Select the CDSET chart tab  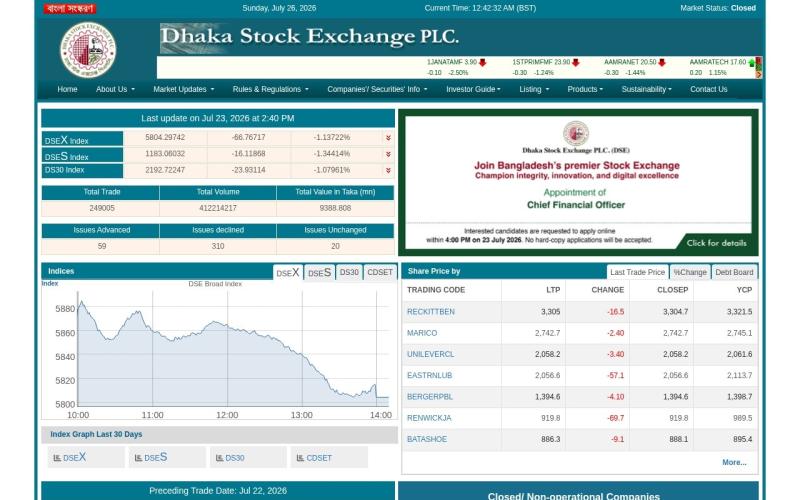pyautogui.click(x=380, y=272)
